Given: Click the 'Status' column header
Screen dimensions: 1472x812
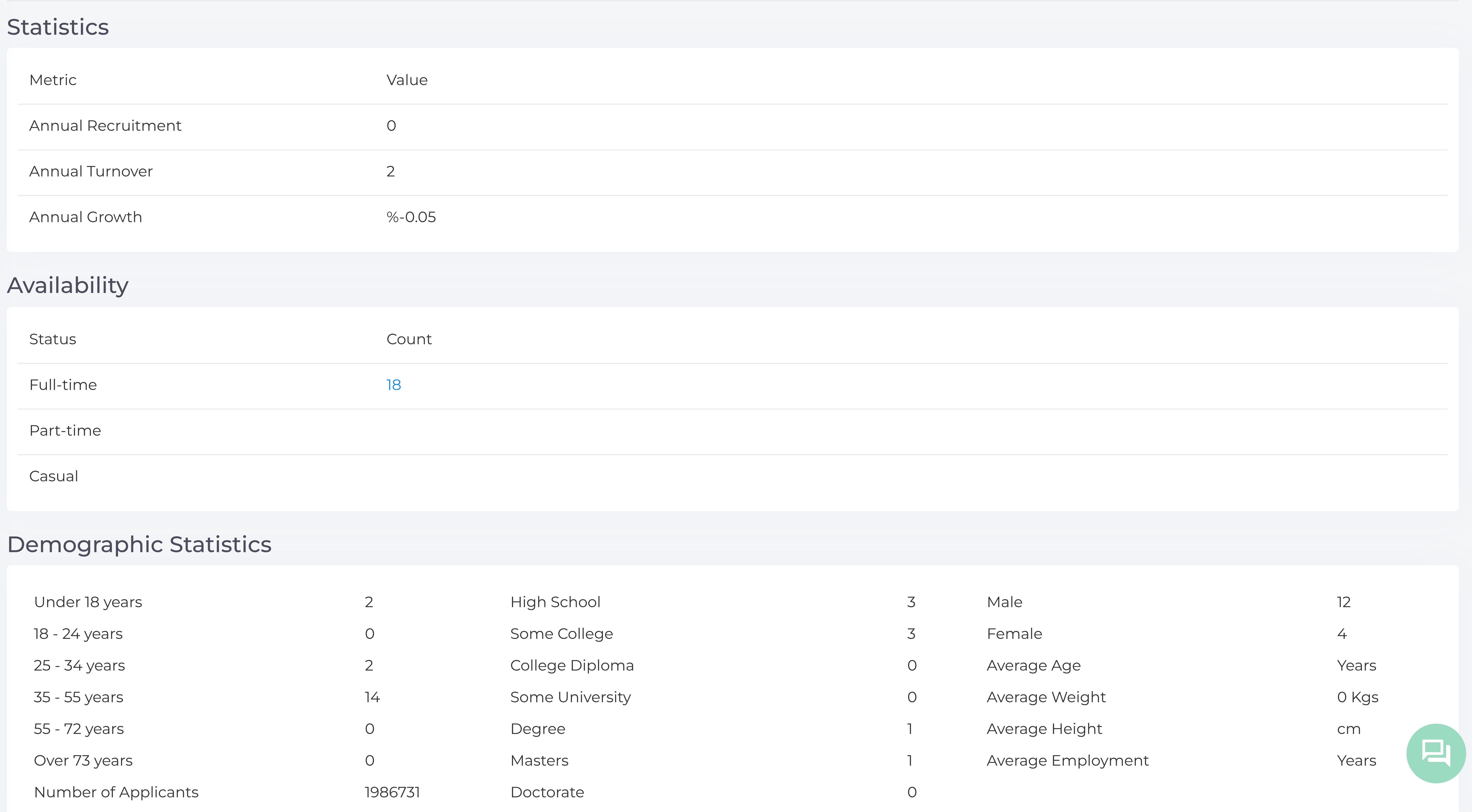Looking at the screenshot, I should [53, 339].
